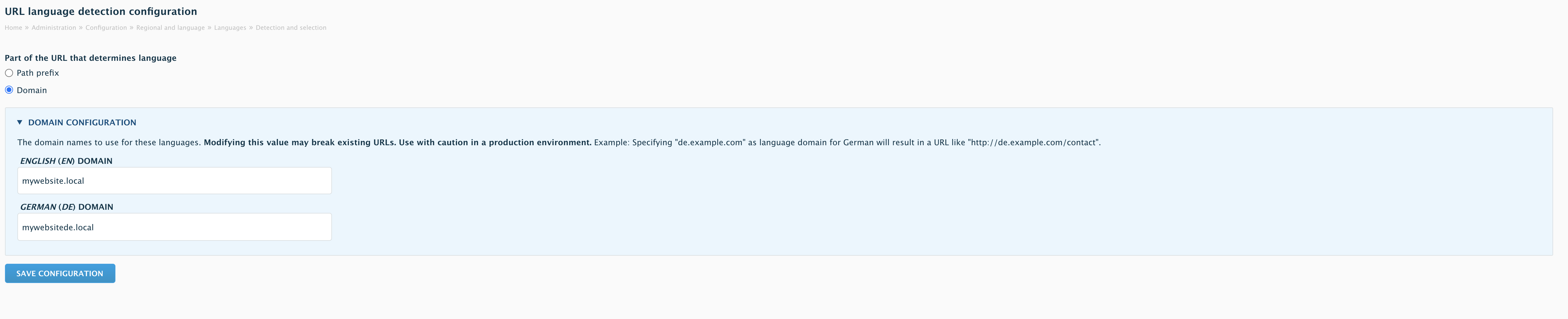The image size is (1568, 319).
Task: Click the Path prefix label text
Action: (38, 73)
